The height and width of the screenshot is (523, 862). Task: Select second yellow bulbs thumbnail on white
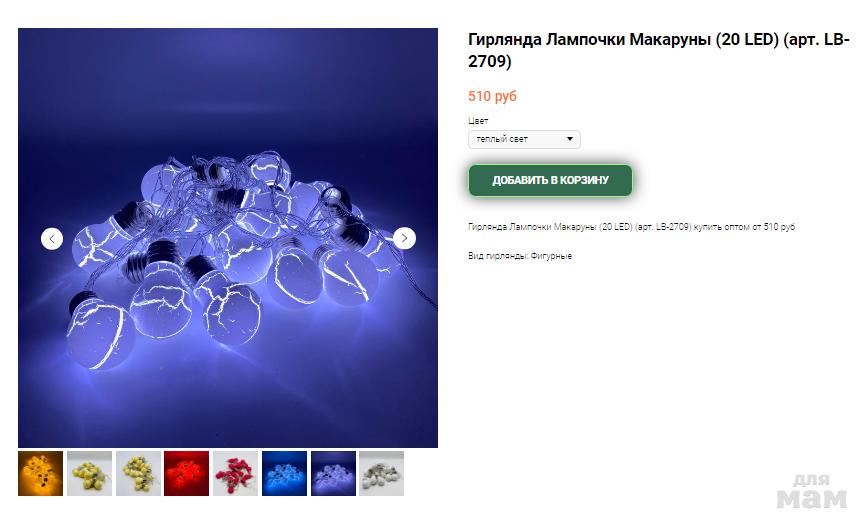138,474
